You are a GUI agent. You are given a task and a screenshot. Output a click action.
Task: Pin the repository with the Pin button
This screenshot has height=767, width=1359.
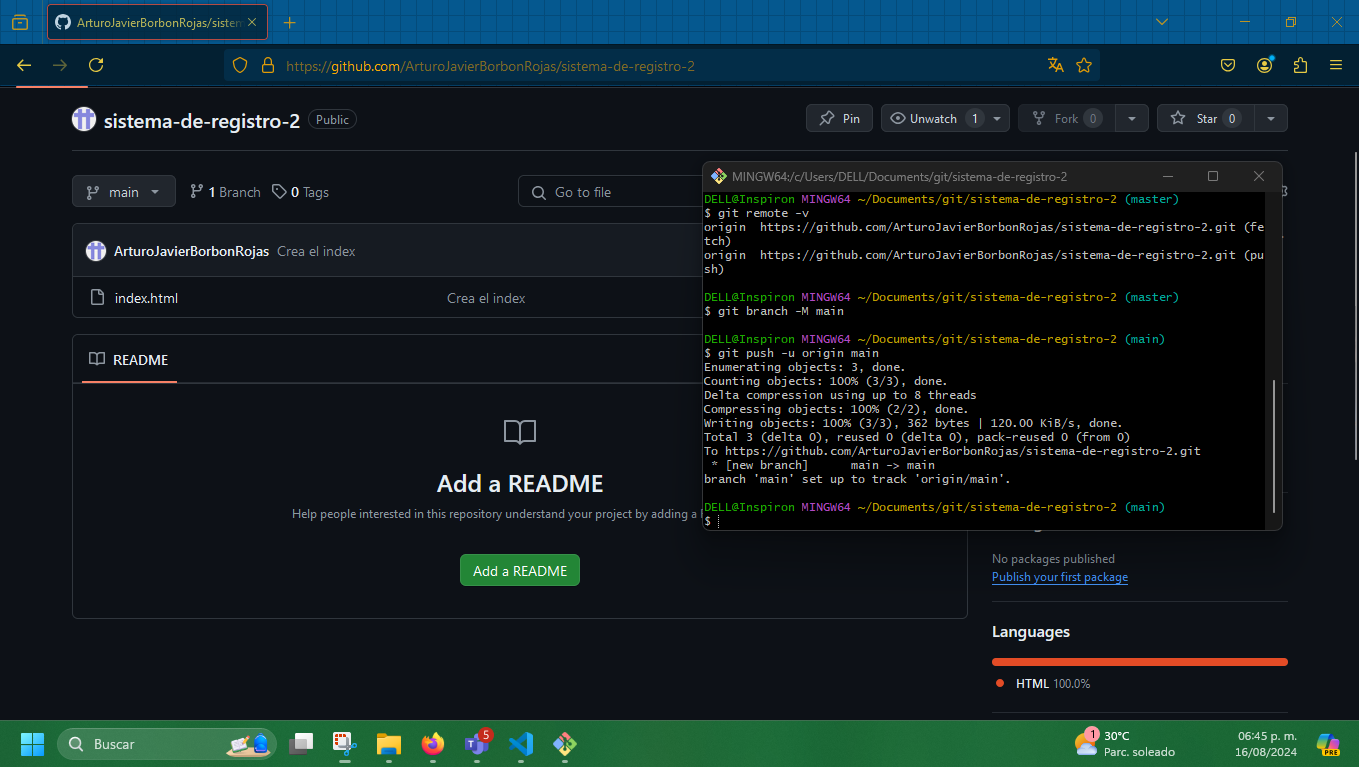(839, 118)
